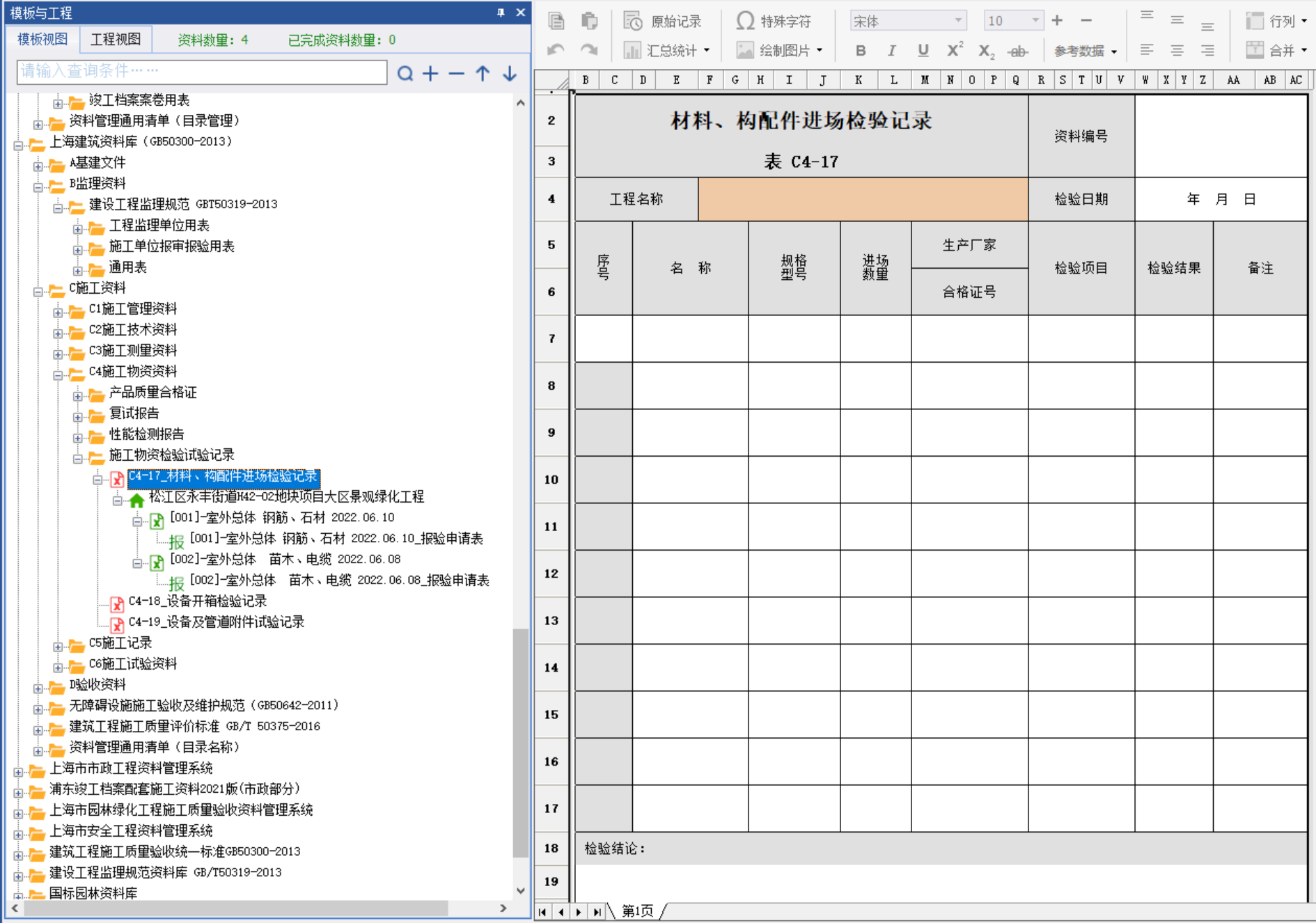This screenshot has width=1316, height=923.
Task: Collapse the C4施工物资资料 folder
Action: click(58, 375)
